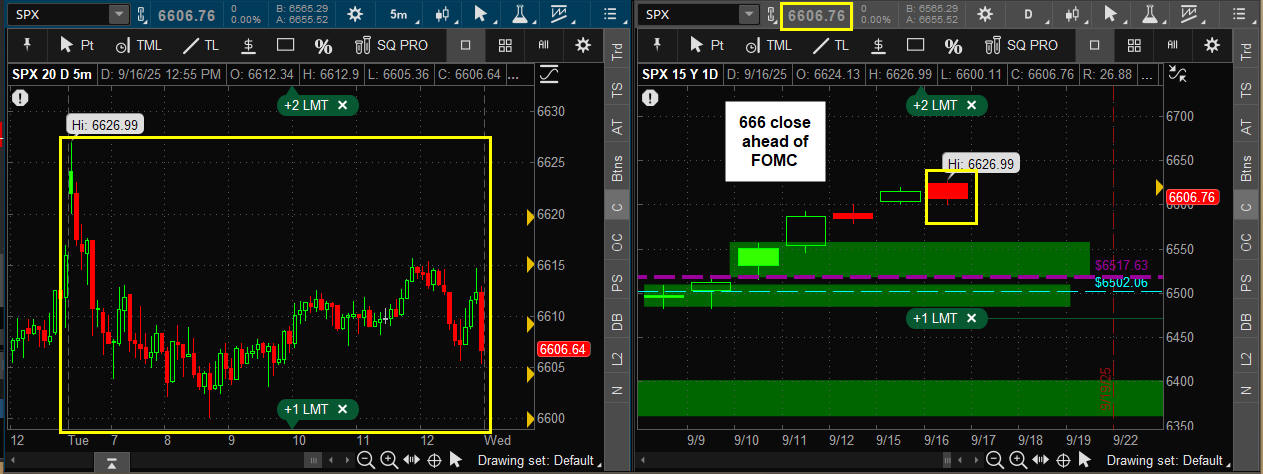Select the percent measure tool in the daily chart
The height and width of the screenshot is (474, 1263).
coord(953,45)
